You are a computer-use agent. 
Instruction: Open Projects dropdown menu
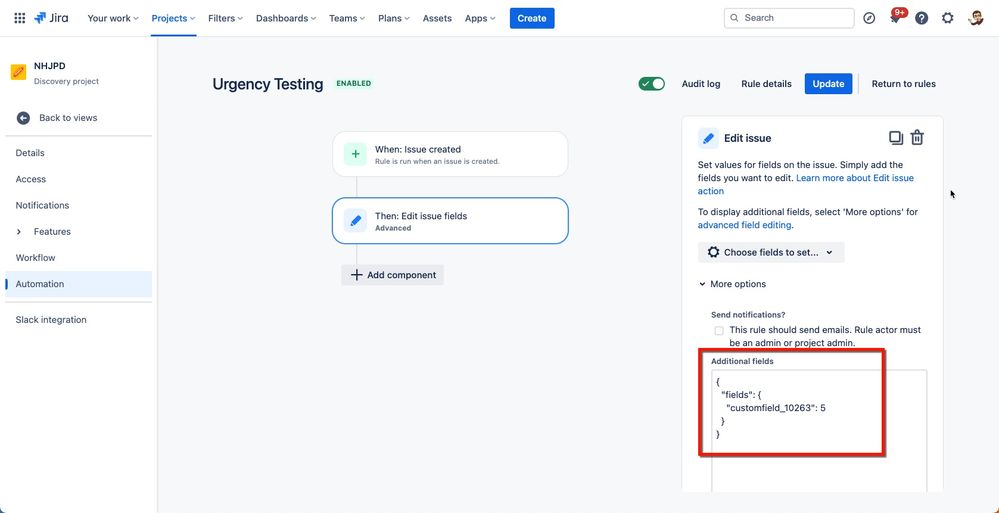pyautogui.click(x=173, y=18)
